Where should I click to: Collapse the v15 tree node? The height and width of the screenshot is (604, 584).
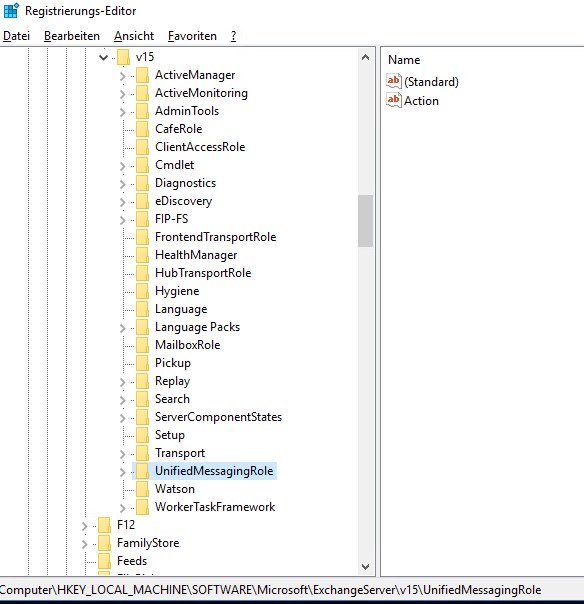(103, 57)
